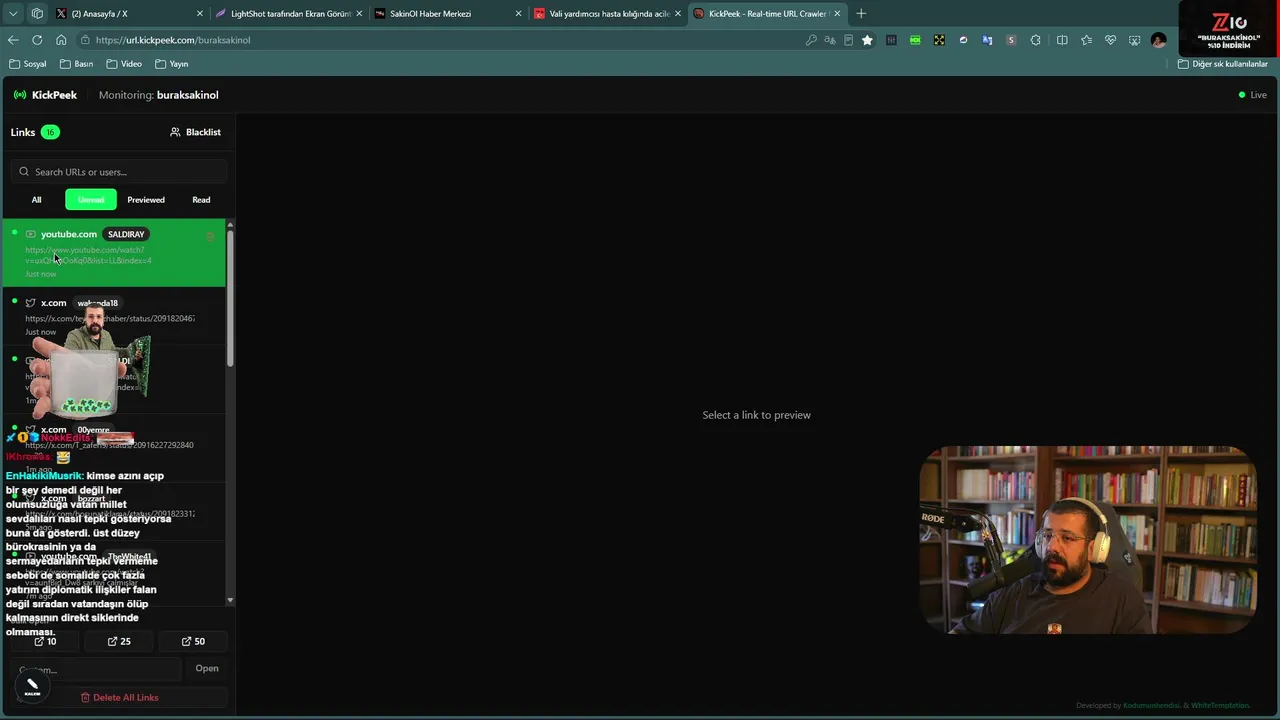1280x720 pixels.
Task: Delete the SALDIRAY youtube link via trash icon
Action: [210, 237]
